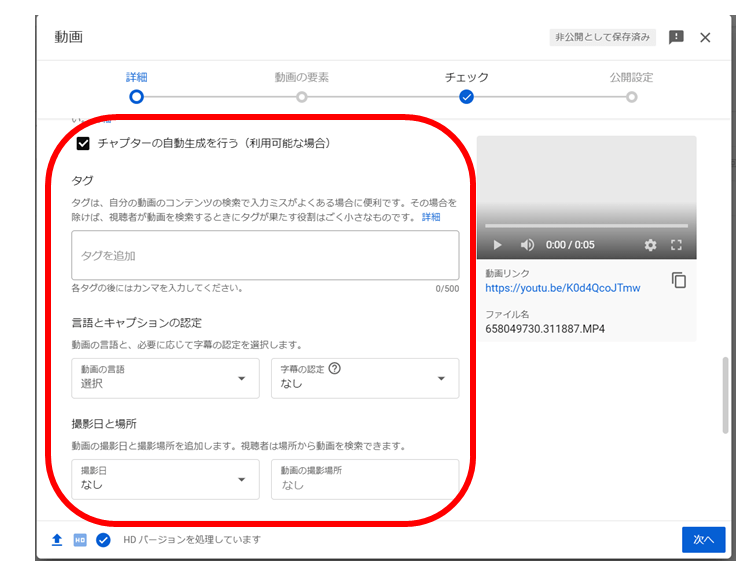Click the upload status arrow icon
This screenshot has width=756, height=568.
(x=57, y=540)
